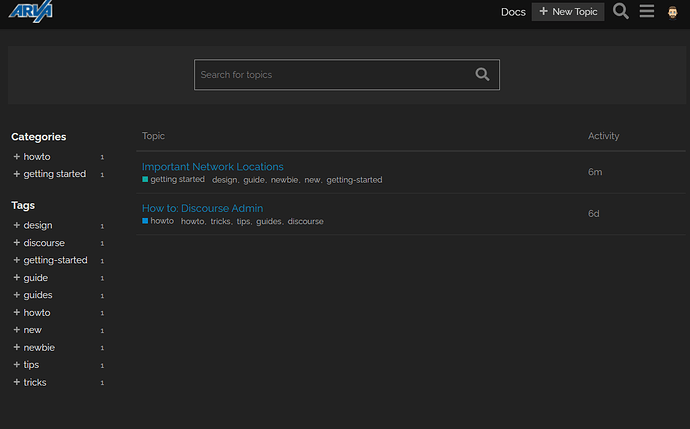690x429 pixels.
Task: Filter by design tag in sidebar
Action: coord(38,225)
